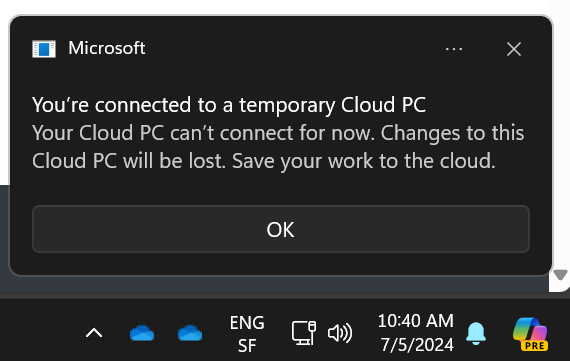This screenshot has width=570, height=361.
Task: Open the ENG SF input language switcher
Action: (x=247, y=334)
